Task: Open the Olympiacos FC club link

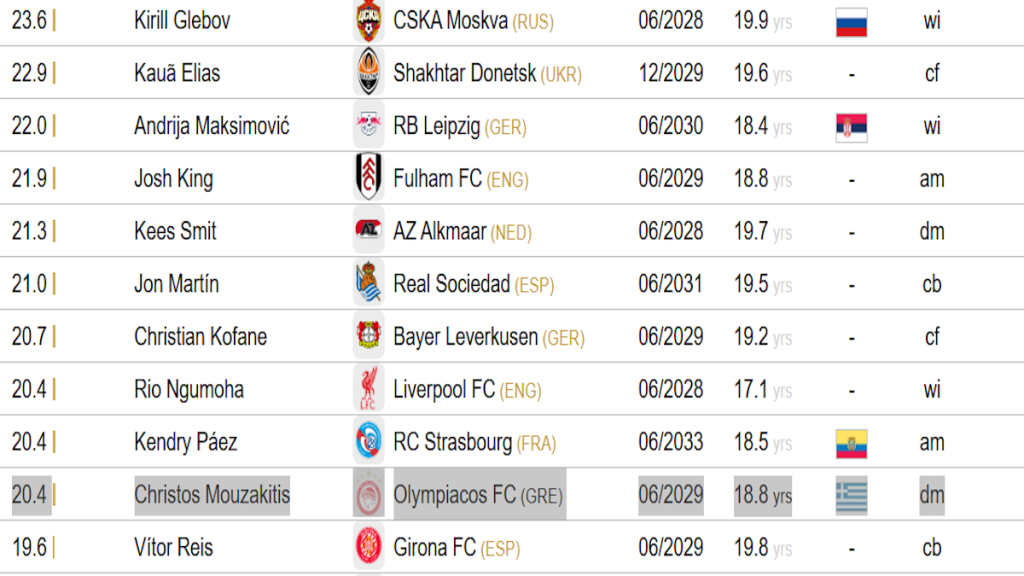Action: 455,495
